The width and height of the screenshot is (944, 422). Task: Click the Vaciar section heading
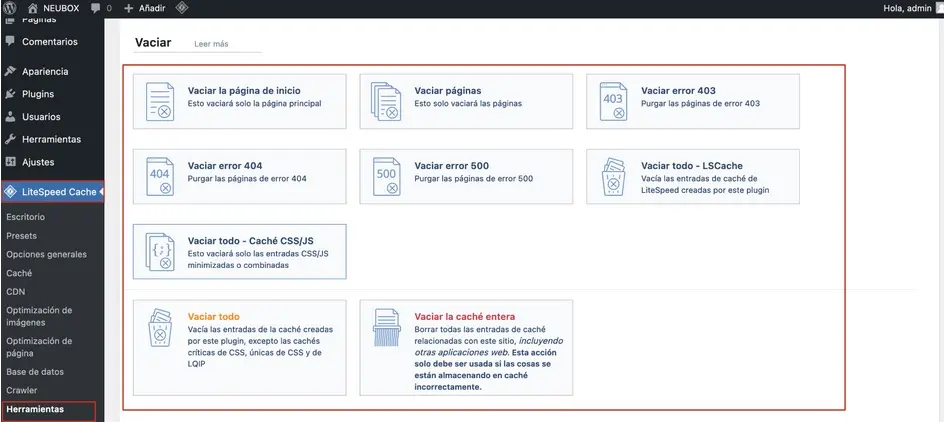[153, 43]
